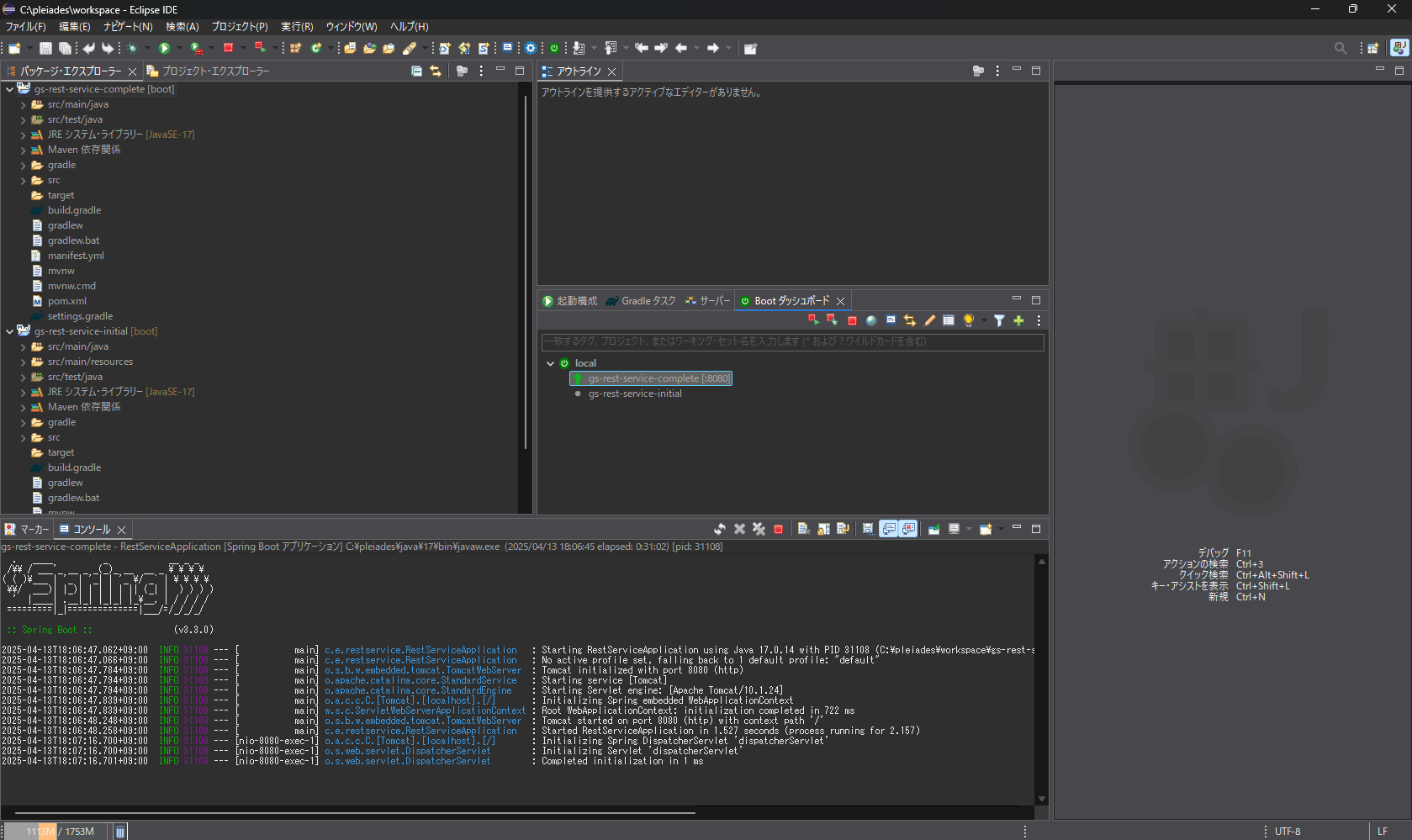Open view menu of Package Explorer

[481, 71]
